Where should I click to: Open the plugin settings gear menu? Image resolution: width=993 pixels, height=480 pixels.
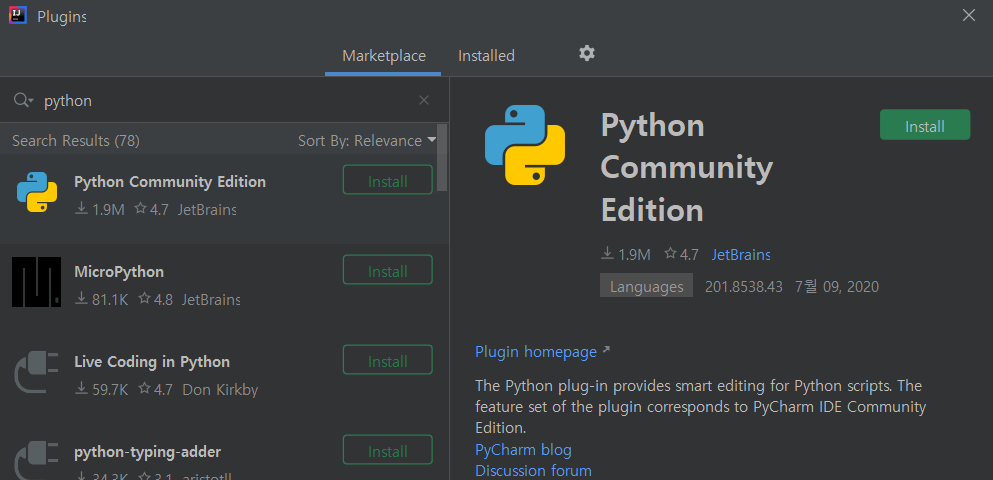(x=587, y=53)
